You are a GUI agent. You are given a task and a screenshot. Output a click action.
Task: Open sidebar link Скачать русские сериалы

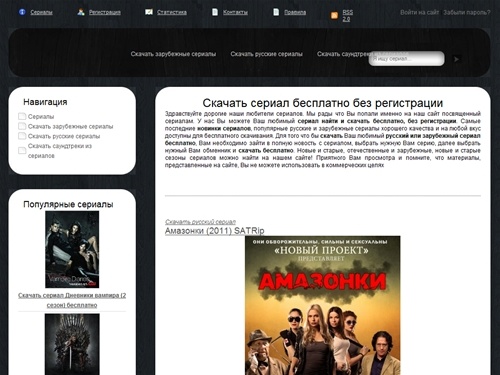click(64, 136)
